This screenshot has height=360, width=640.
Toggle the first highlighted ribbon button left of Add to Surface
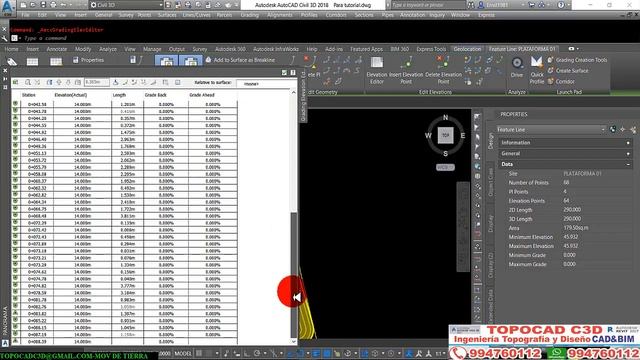pyautogui.click(x=166, y=61)
